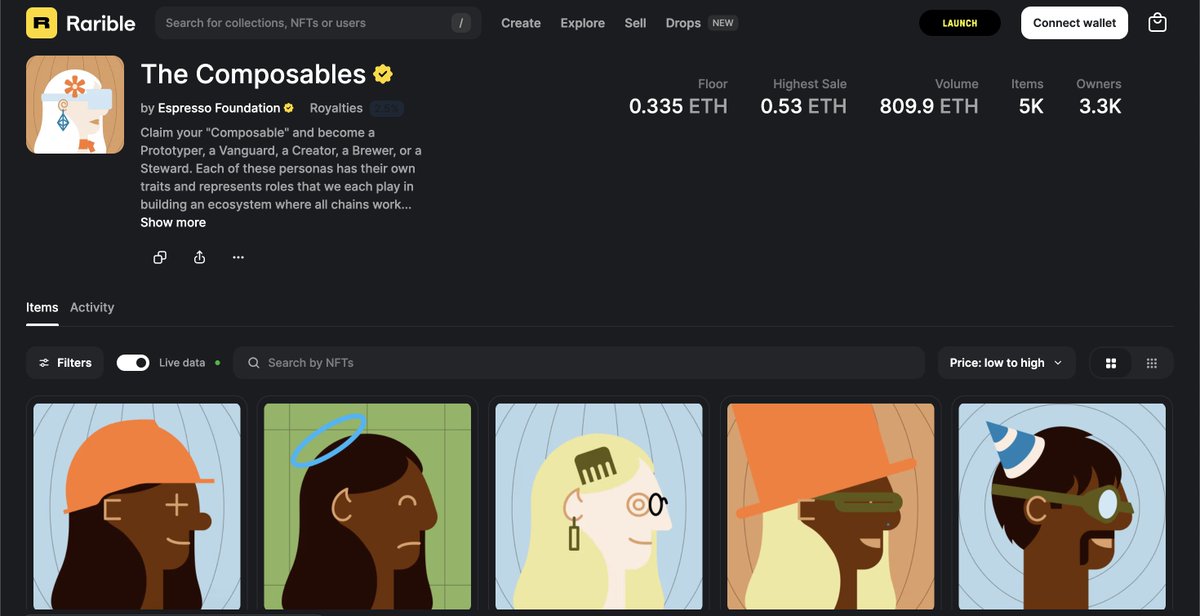Open the Explore menu
The image size is (1200, 616).
click(582, 23)
